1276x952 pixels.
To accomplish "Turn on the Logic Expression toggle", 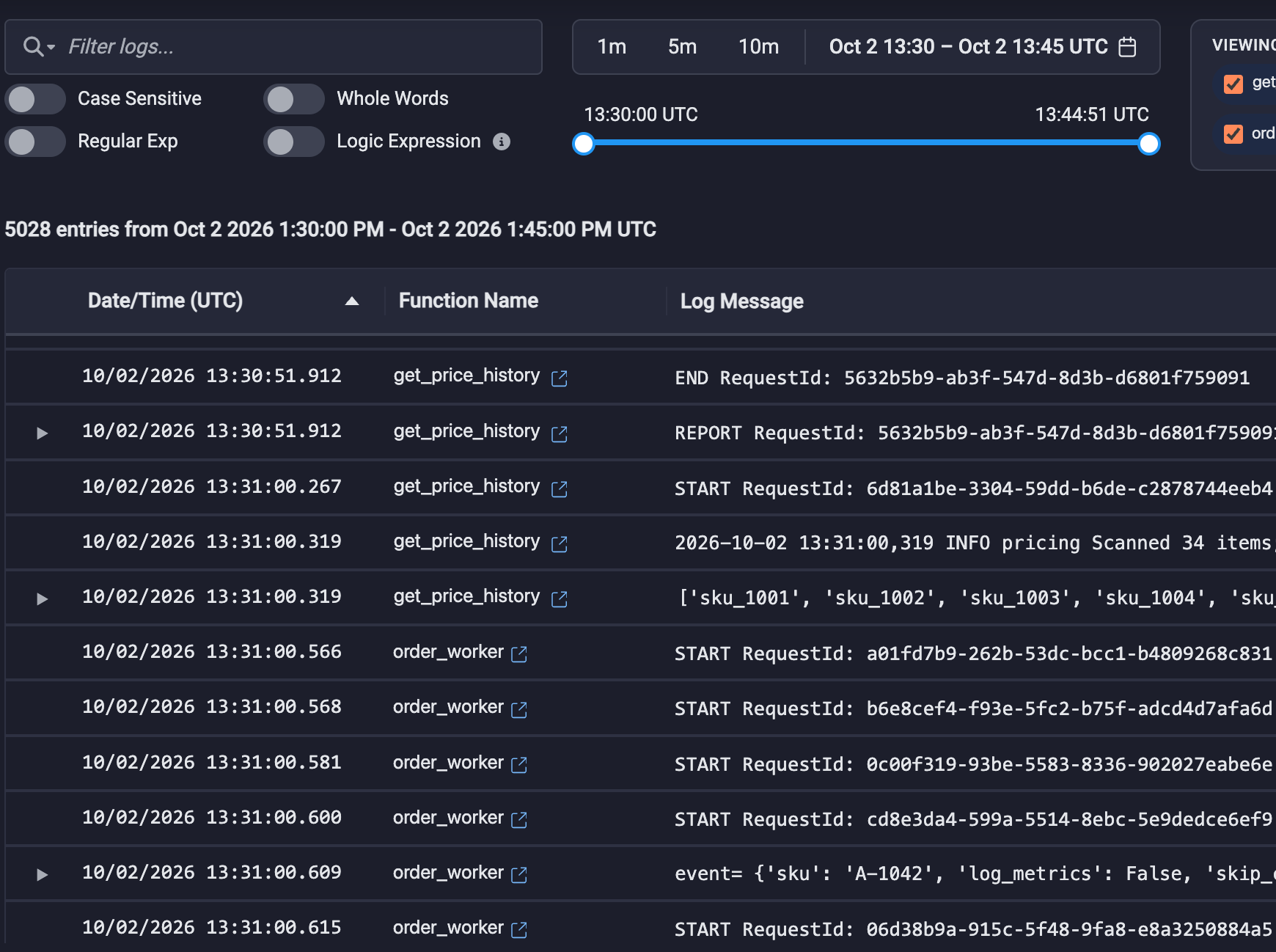I will point(294,142).
